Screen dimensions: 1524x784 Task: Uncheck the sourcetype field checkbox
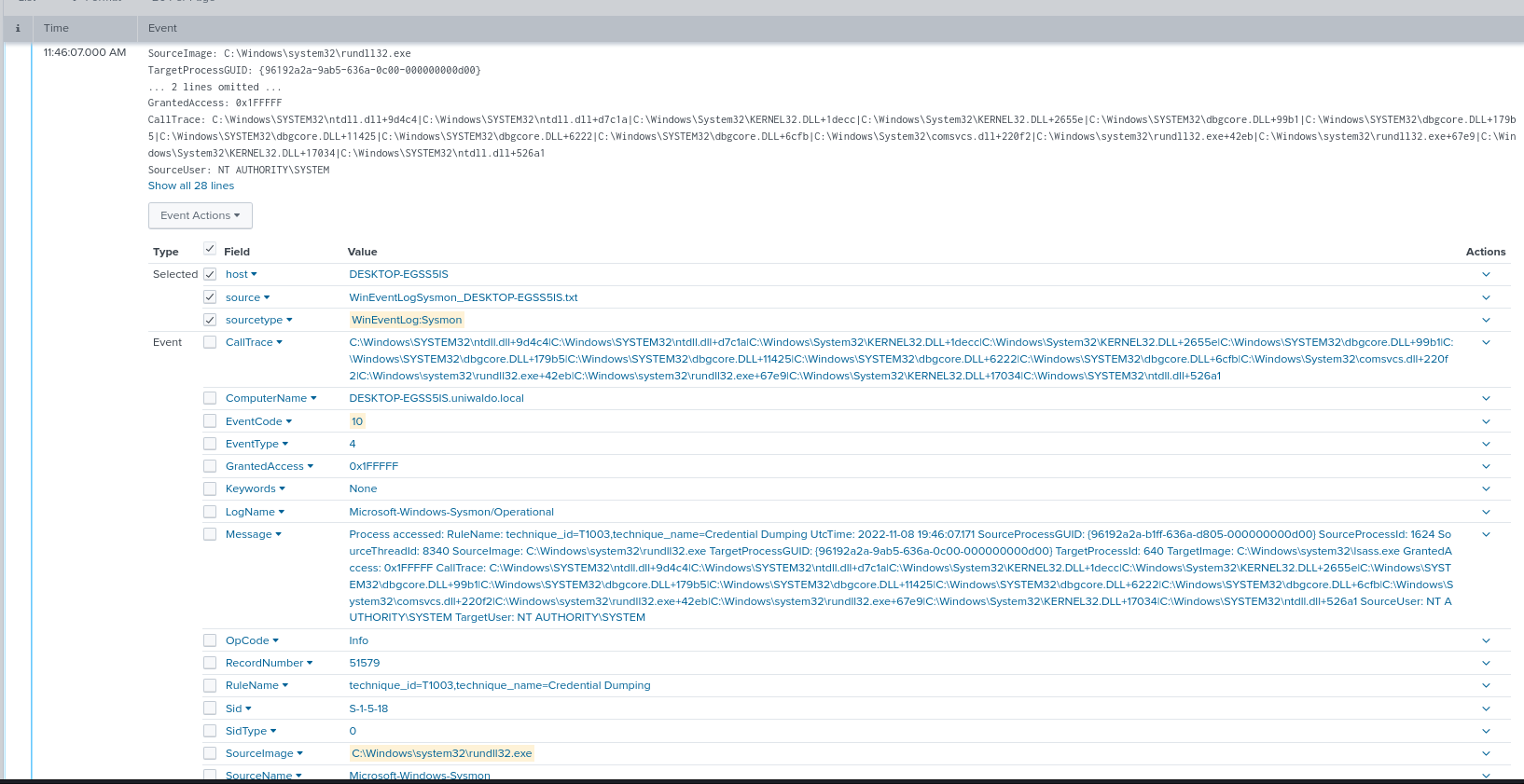coord(210,320)
